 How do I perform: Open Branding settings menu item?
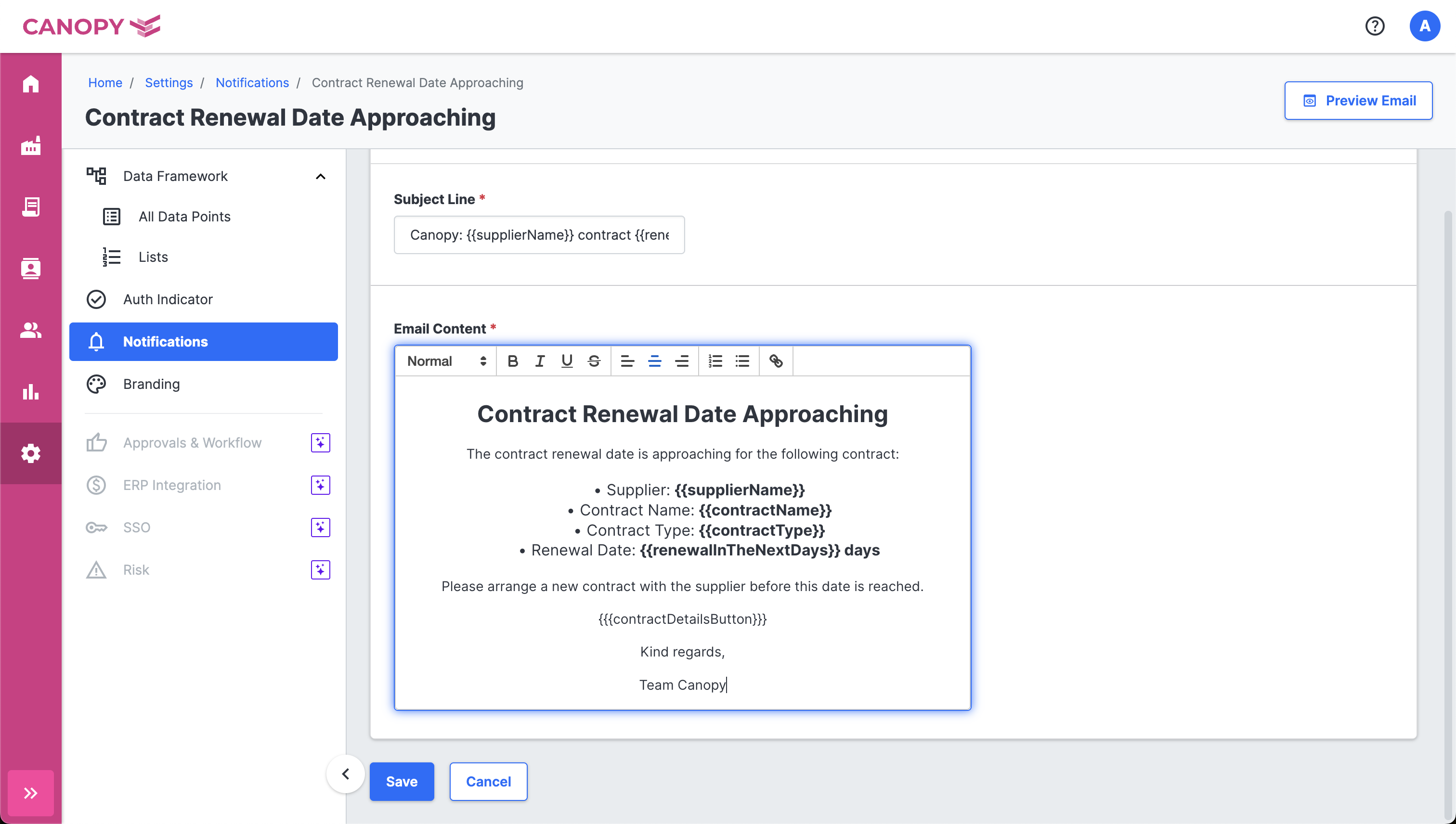pyautogui.click(x=152, y=384)
